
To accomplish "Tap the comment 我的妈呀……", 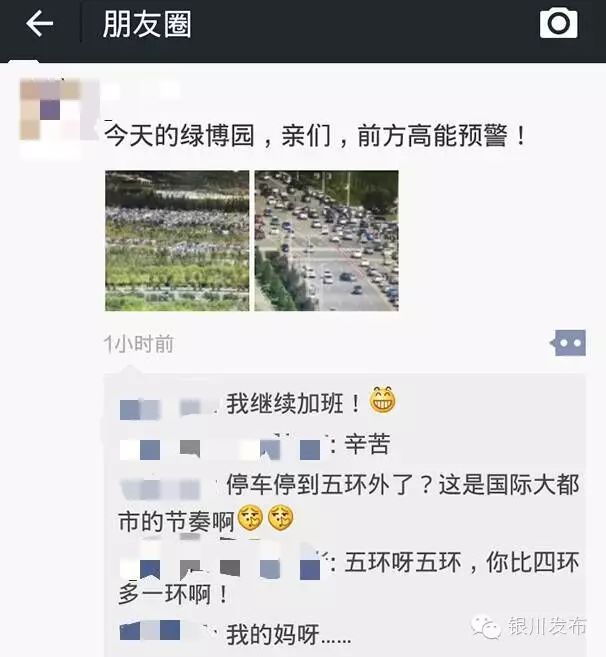I will tap(289, 634).
